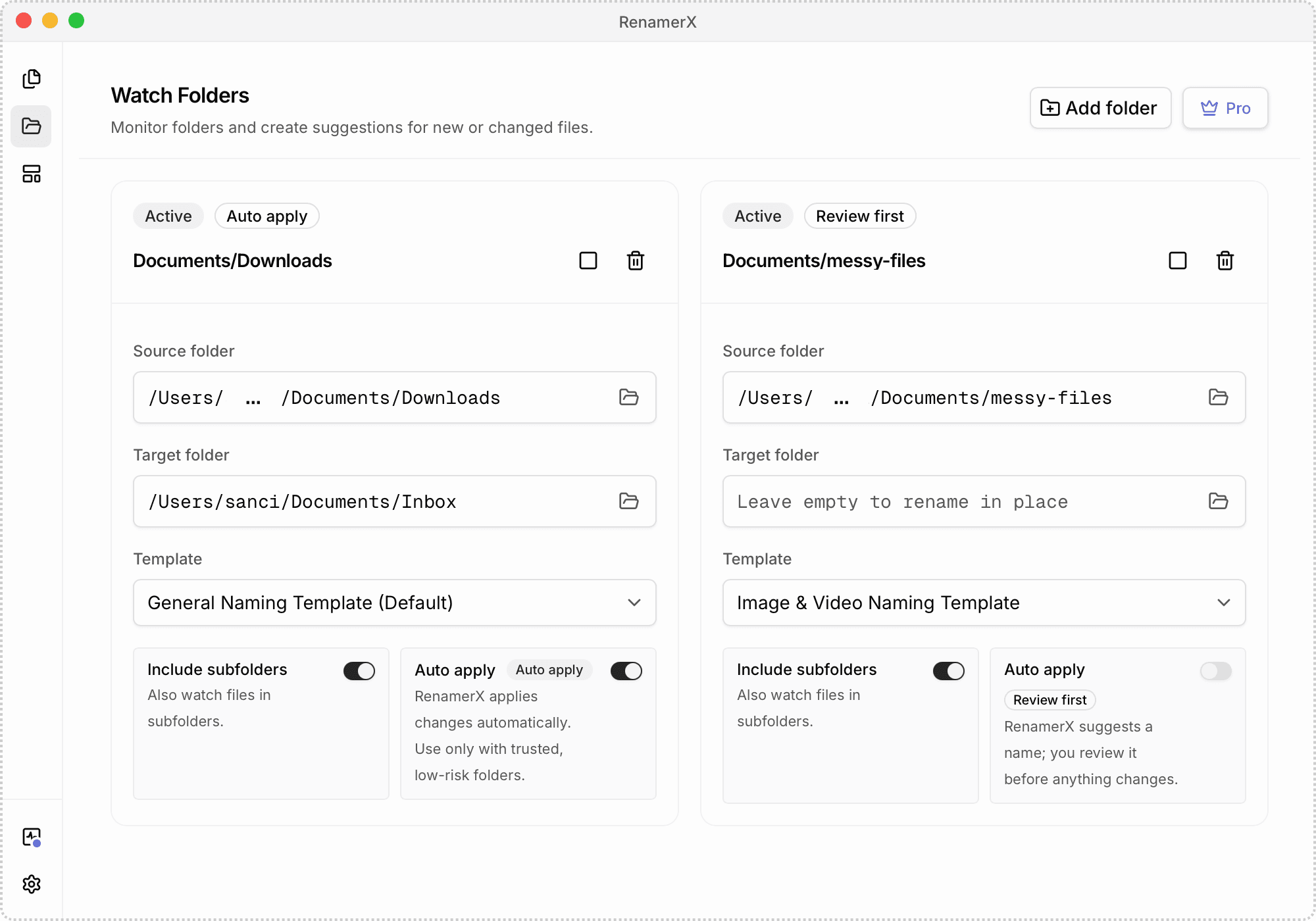Browse source folder for Documents/Downloads
This screenshot has height=921, width=1316.
[629, 397]
